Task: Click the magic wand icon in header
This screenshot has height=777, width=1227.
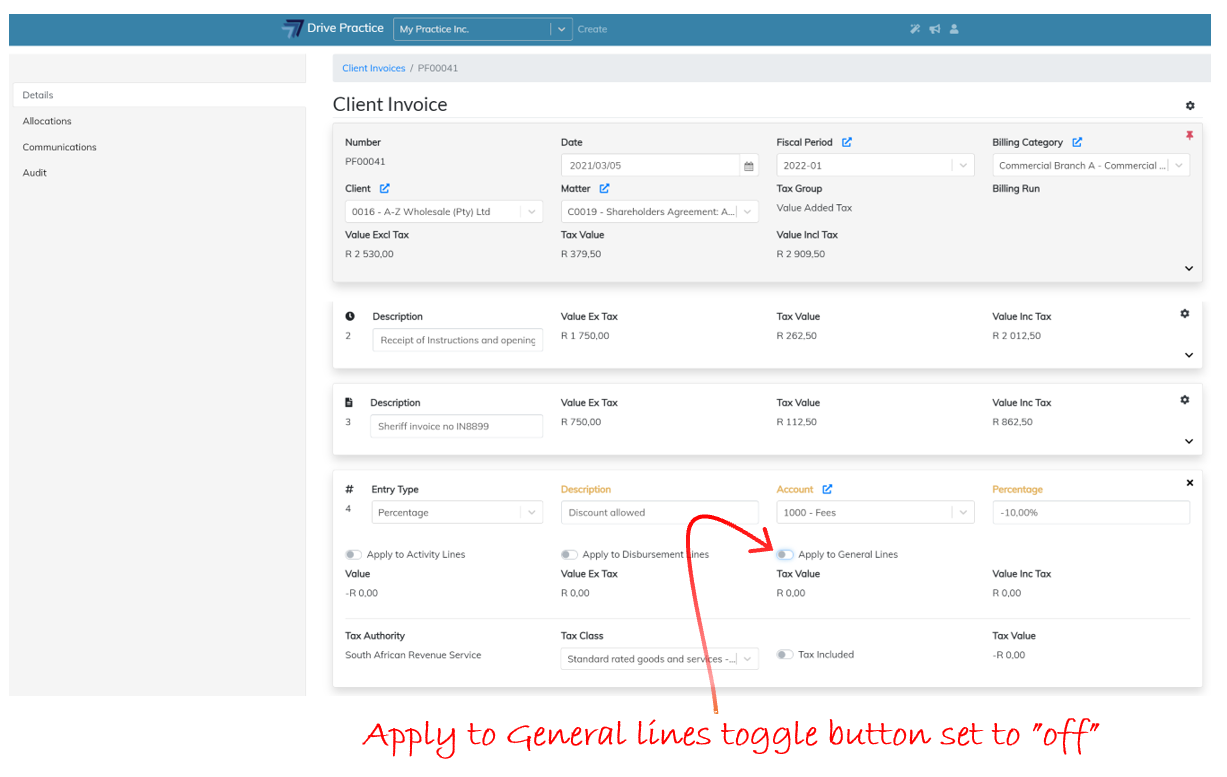Action: [914, 29]
